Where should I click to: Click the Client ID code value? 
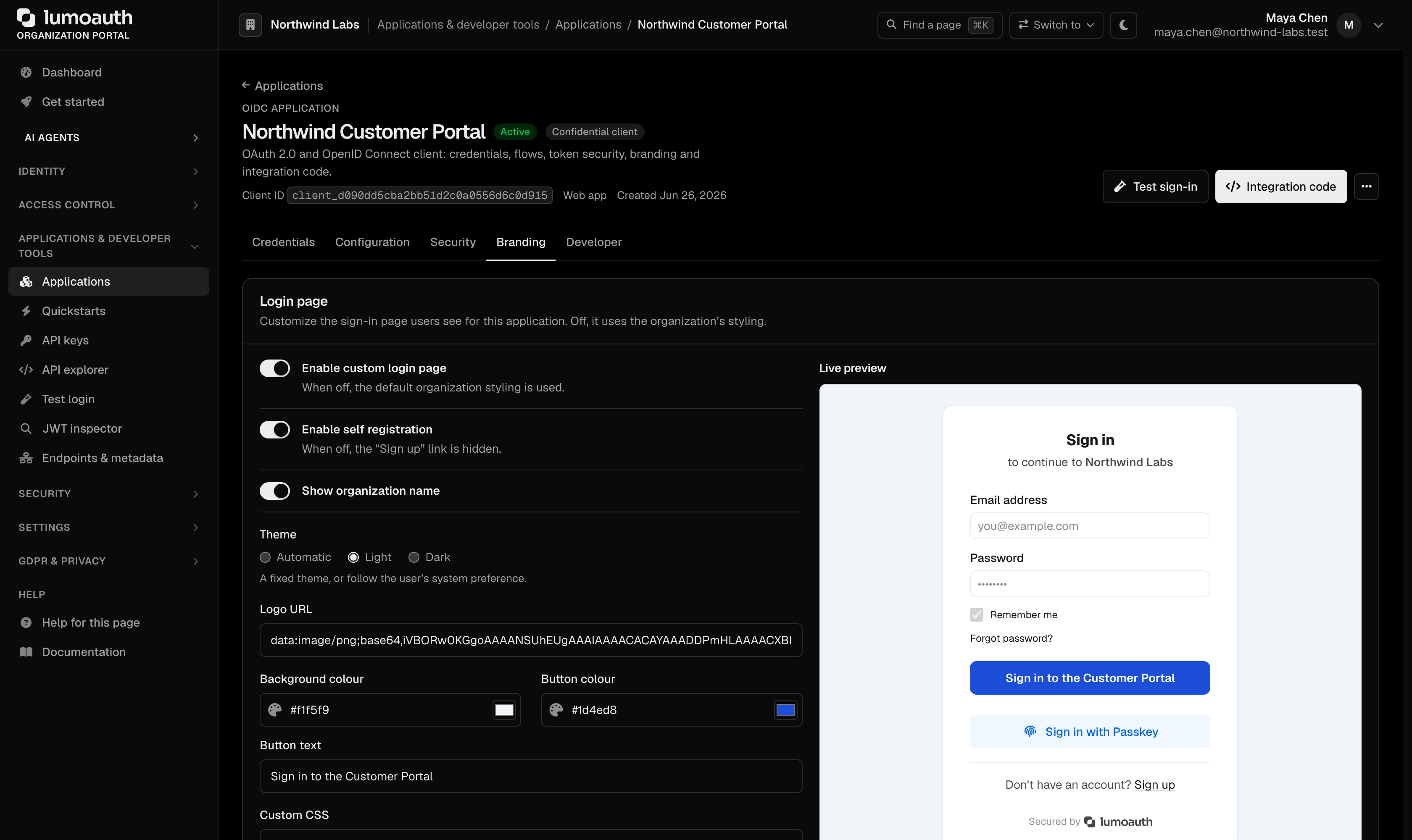click(x=419, y=195)
